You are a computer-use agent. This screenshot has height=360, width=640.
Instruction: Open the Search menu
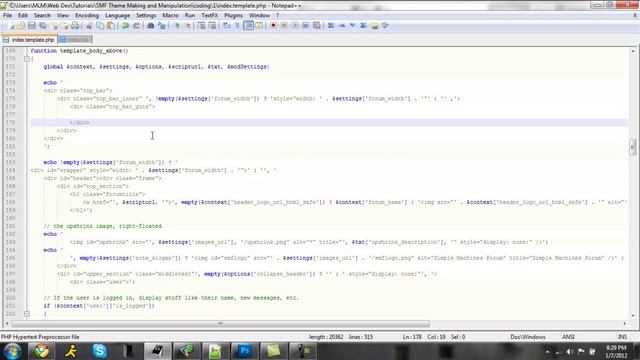[42, 16]
